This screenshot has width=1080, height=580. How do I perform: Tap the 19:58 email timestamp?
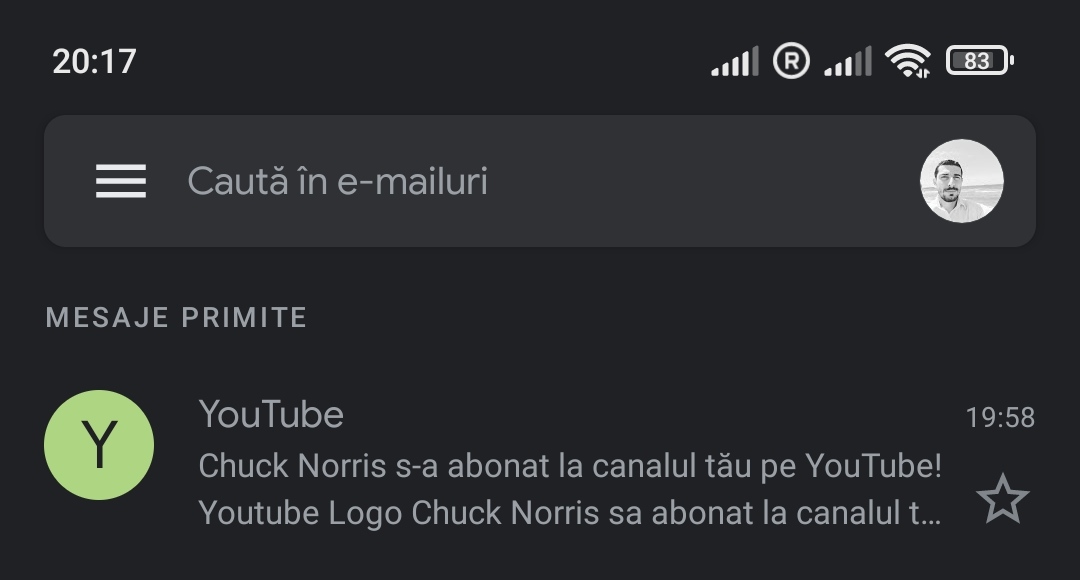[1000, 417]
